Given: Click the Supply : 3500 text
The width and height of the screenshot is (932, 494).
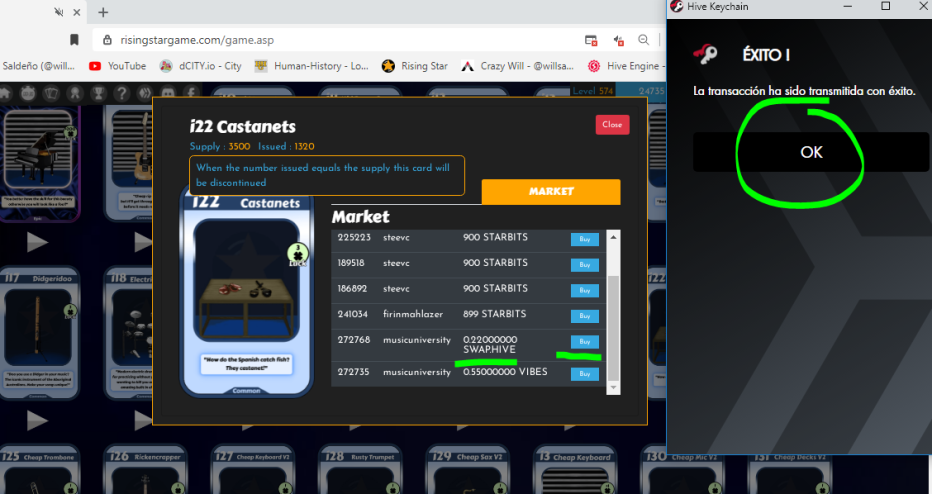Looking at the screenshot, I should click(220, 146).
